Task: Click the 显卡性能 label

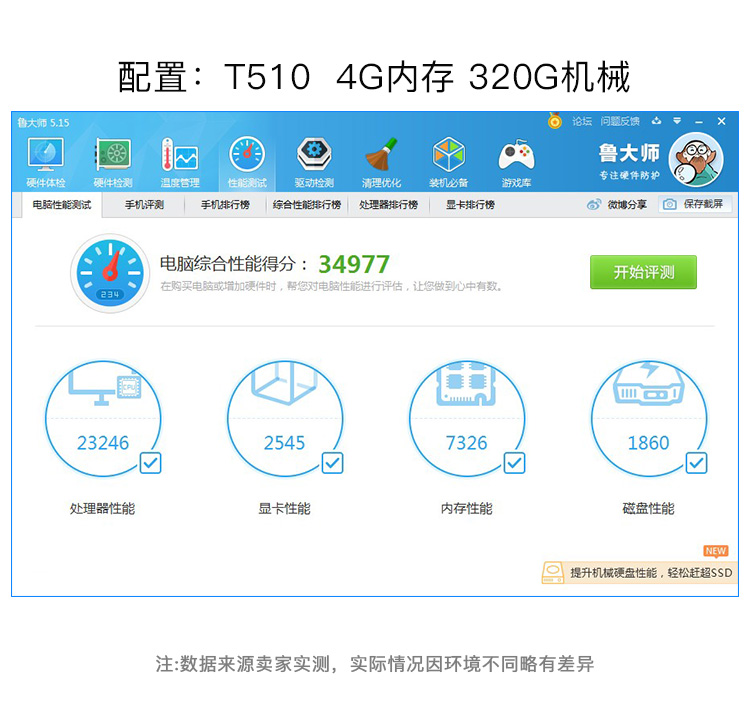Action: [285, 508]
